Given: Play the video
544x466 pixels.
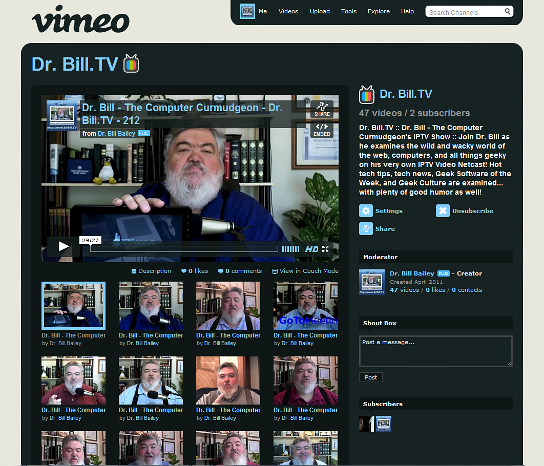Looking at the screenshot, I should coord(63,246).
